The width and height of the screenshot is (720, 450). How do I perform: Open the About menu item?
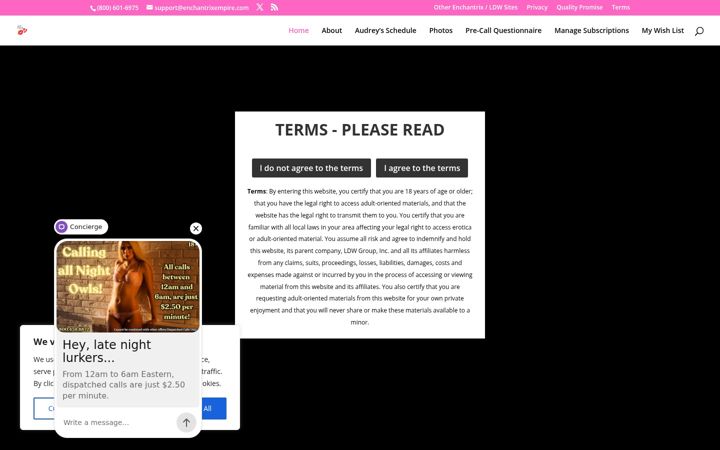coord(332,30)
